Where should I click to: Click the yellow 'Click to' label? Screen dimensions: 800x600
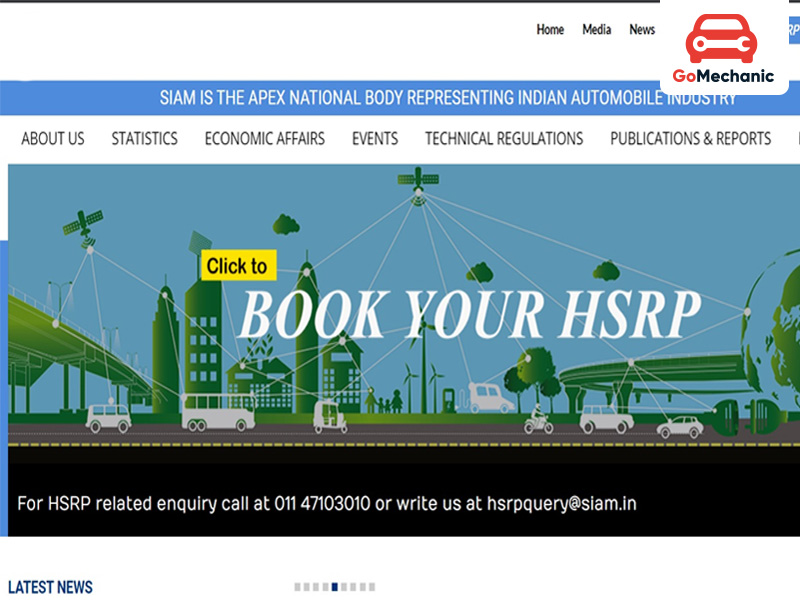237,266
